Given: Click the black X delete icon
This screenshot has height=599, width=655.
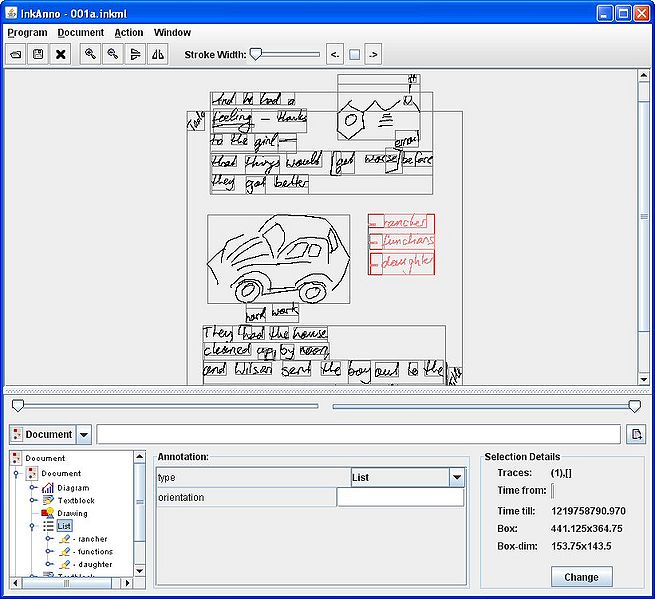Looking at the screenshot, I should click(60, 54).
